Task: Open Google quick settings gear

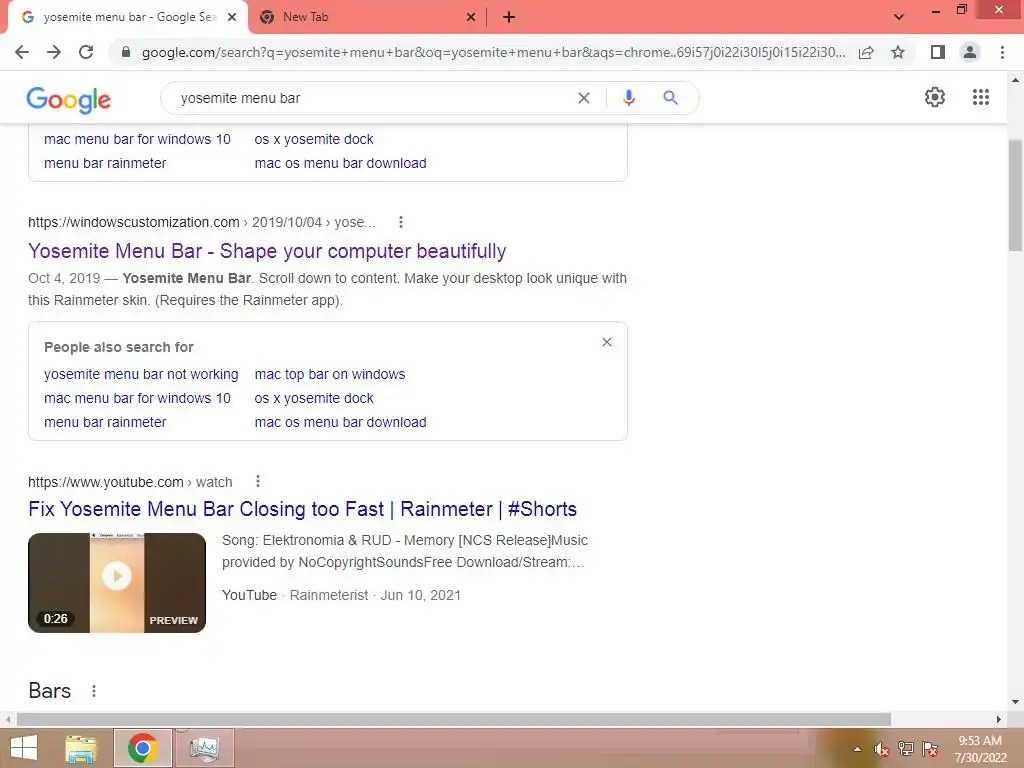Action: [935, 97]
